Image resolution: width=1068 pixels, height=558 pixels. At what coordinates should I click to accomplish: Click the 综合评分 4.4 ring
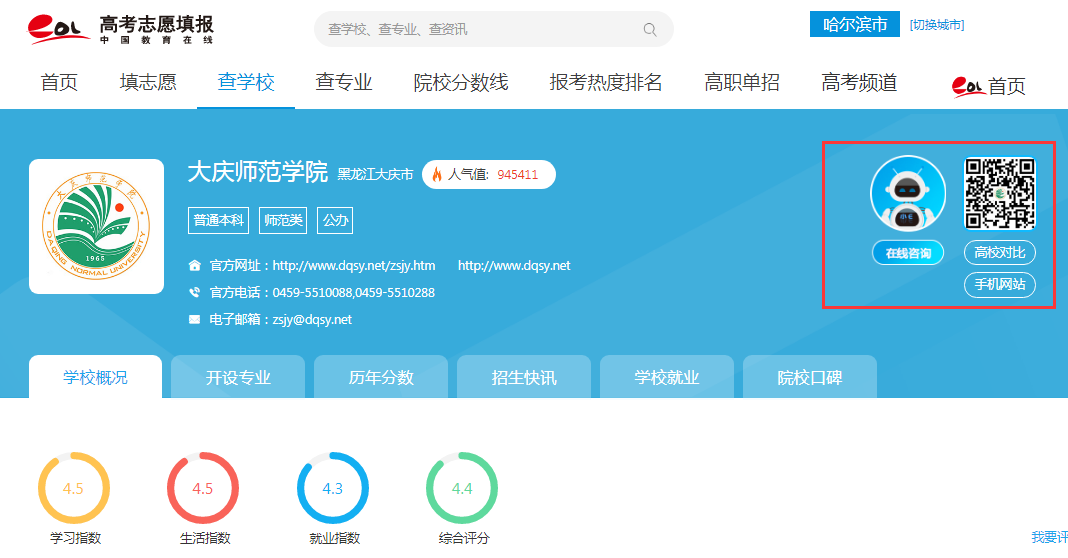pos(462,488)
